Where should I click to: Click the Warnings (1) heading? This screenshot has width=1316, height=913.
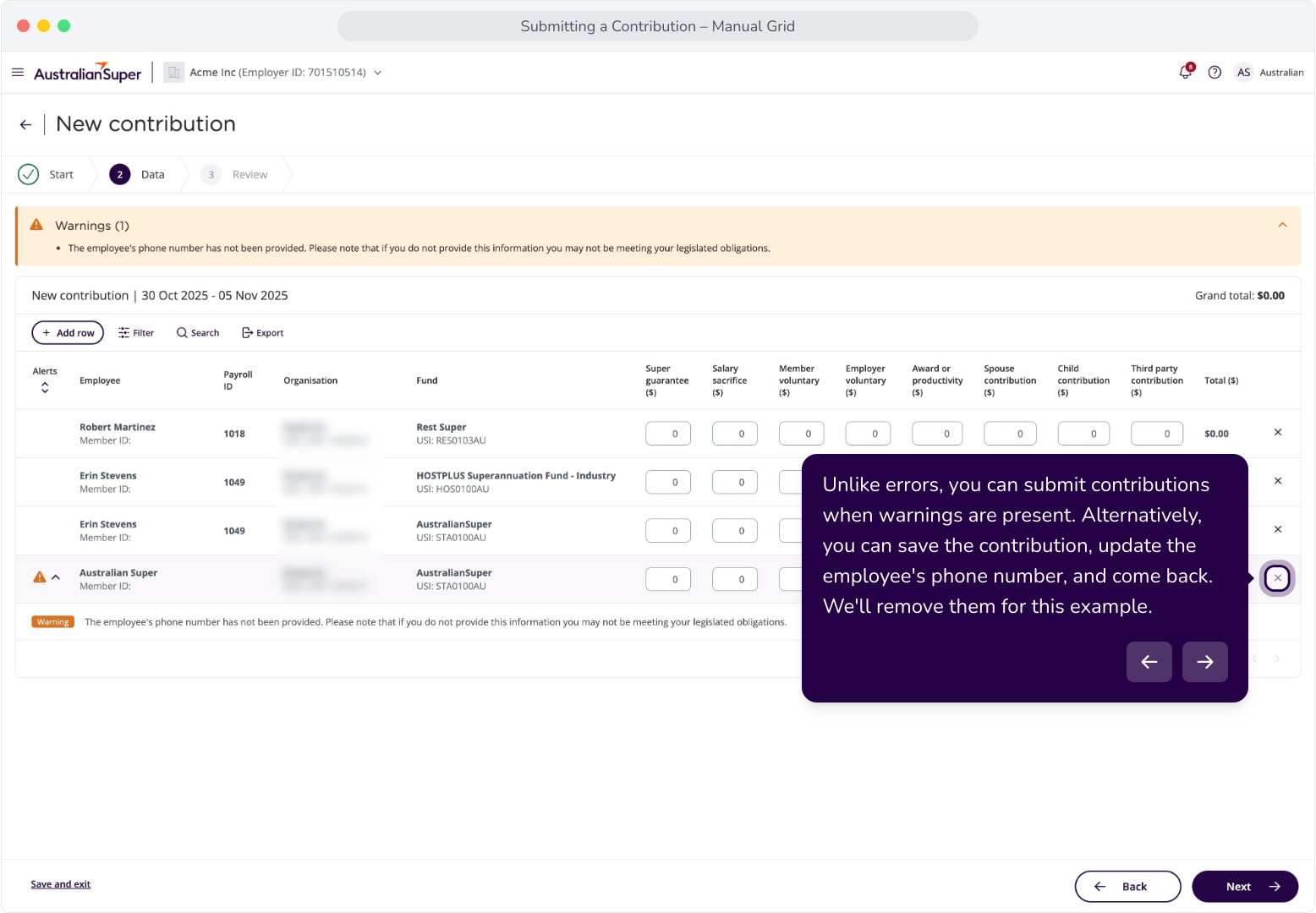pos(92,226)
